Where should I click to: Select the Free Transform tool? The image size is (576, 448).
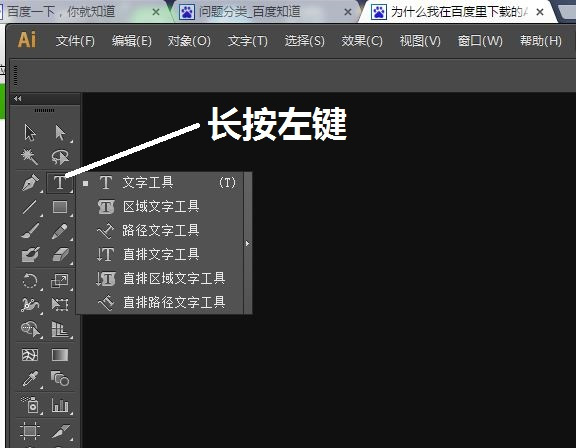pos(60,305)
